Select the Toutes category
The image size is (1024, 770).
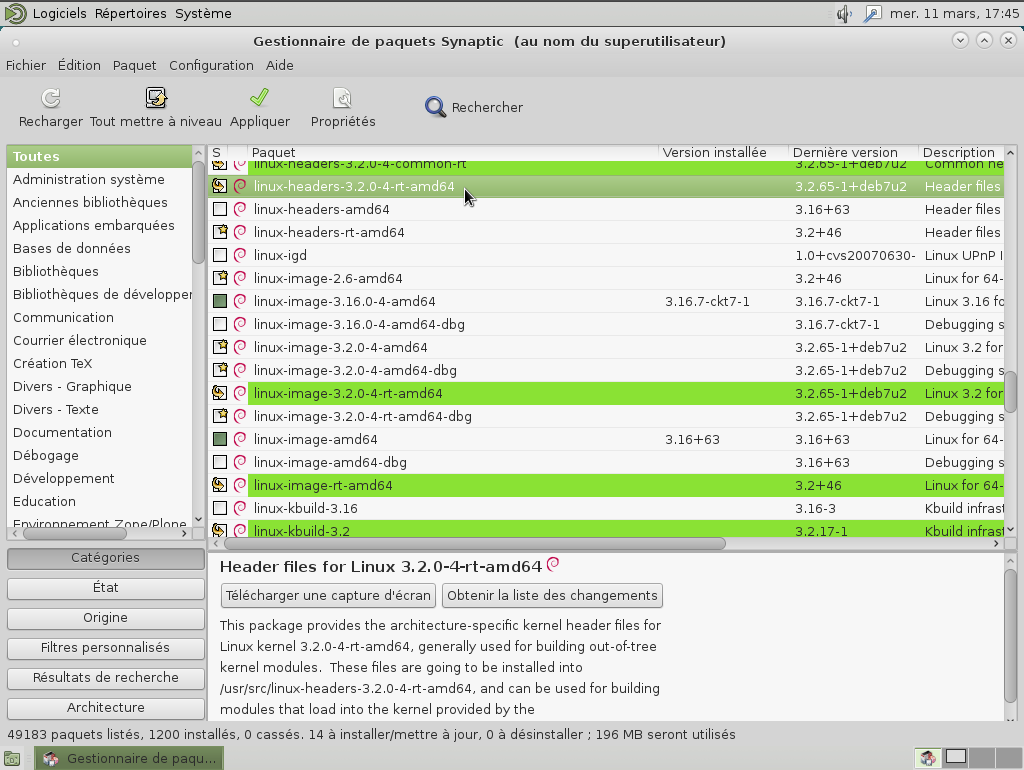click(x=99, y=157)
